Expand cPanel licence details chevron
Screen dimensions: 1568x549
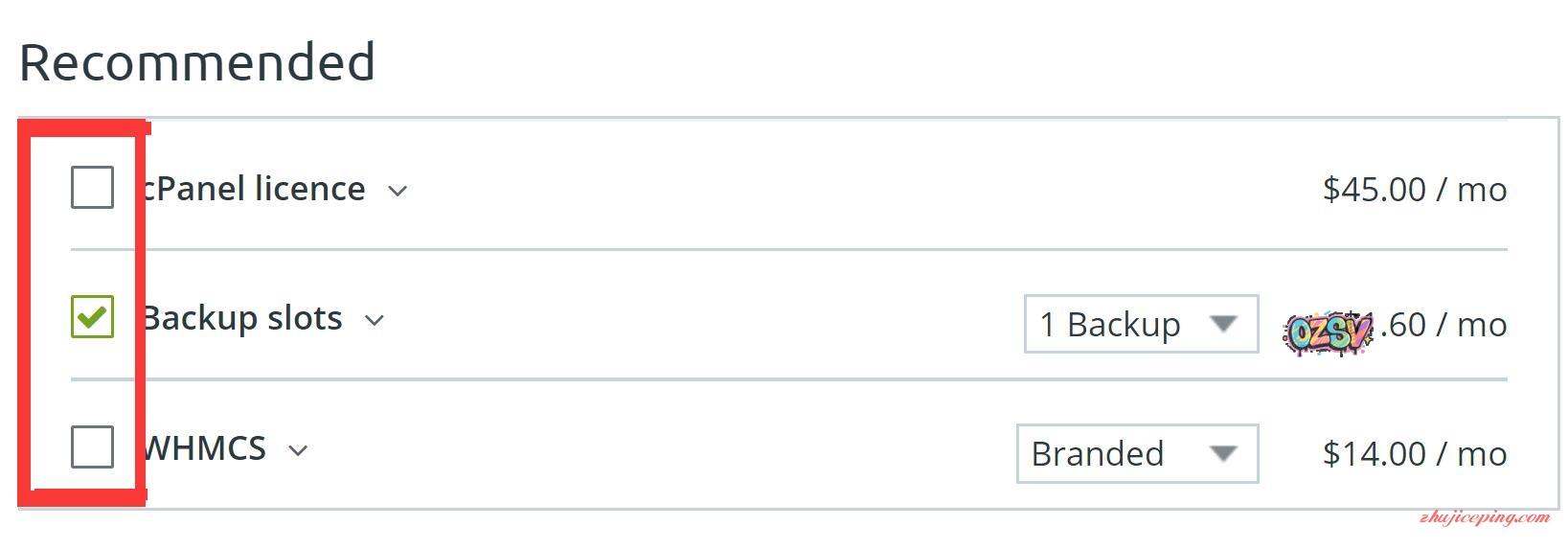(x=398, y=191)
